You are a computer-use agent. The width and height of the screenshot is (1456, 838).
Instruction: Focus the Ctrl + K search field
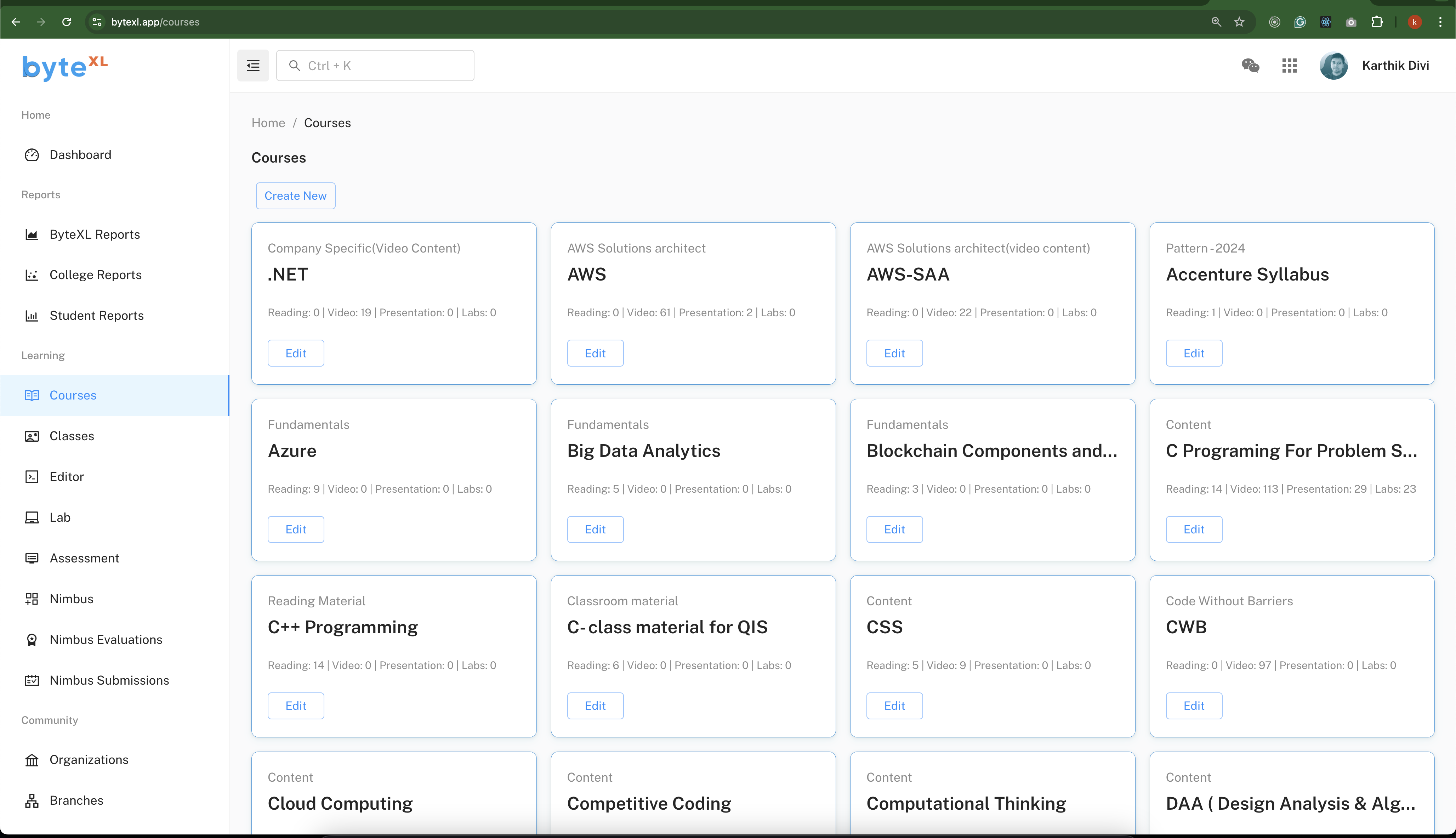tap(375, 66)
